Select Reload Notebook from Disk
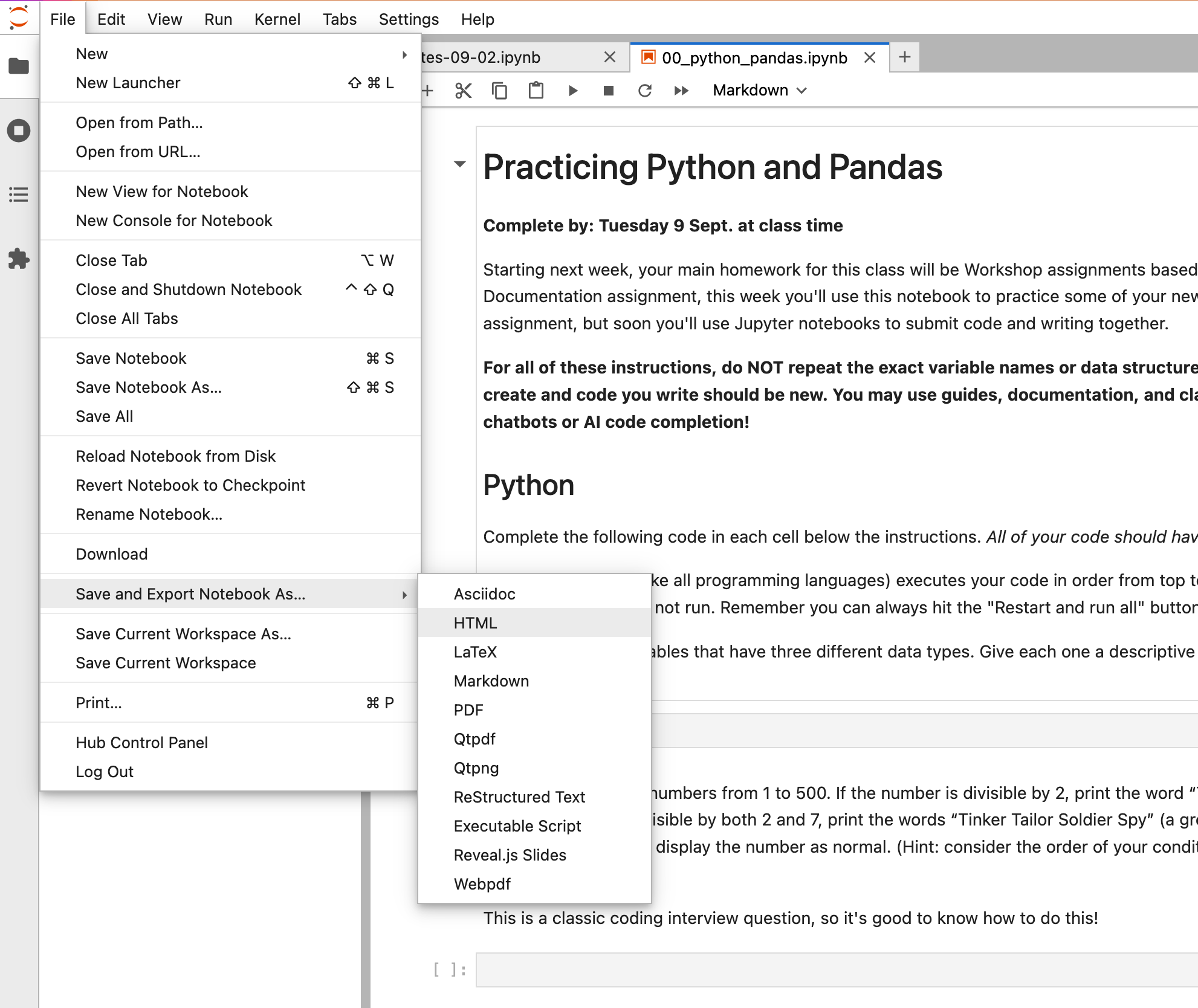This screenshot has height=1008, width=1198. [230, 456]
